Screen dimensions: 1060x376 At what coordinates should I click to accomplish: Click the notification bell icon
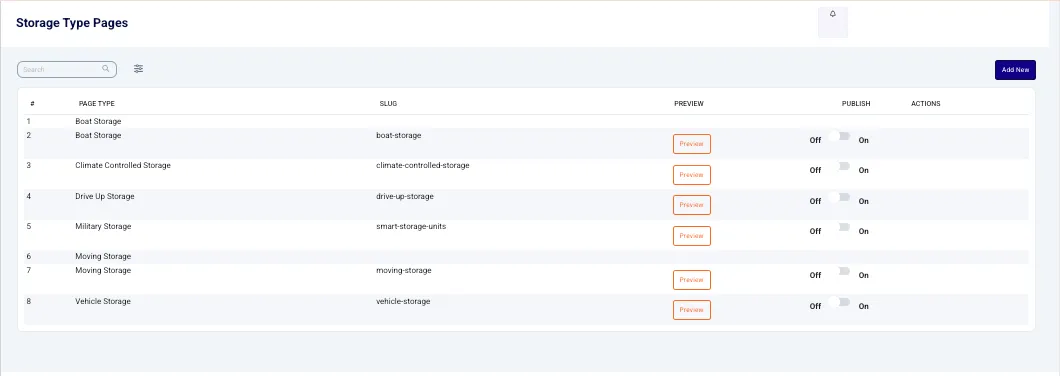tap(832, 14)
